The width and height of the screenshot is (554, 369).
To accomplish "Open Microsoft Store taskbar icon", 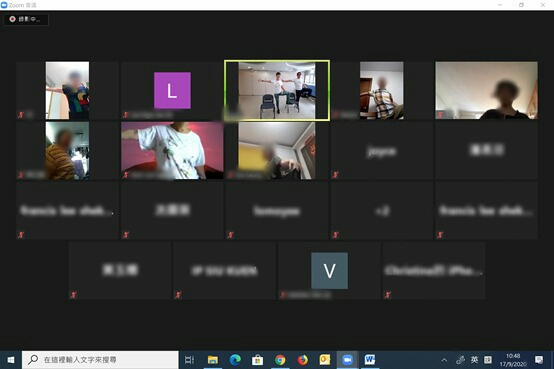I will point(258,360).
